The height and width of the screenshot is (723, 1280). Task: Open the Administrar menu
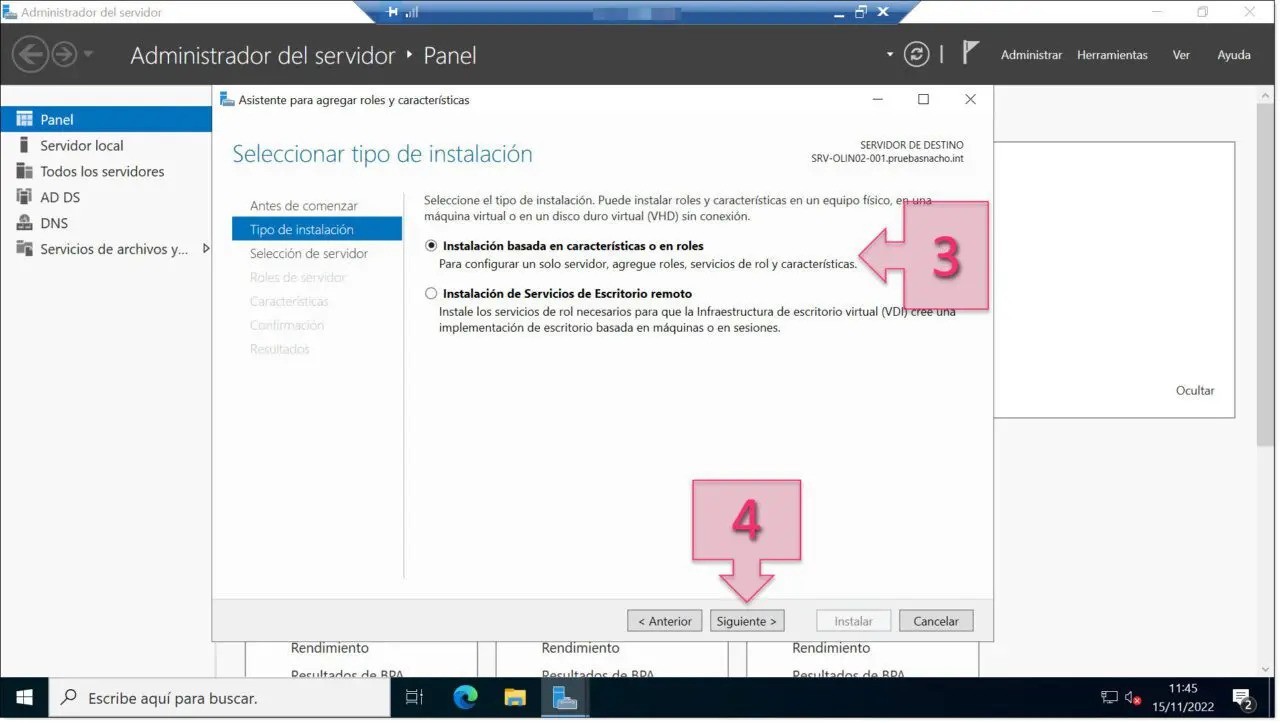(x=1031, y=55)
